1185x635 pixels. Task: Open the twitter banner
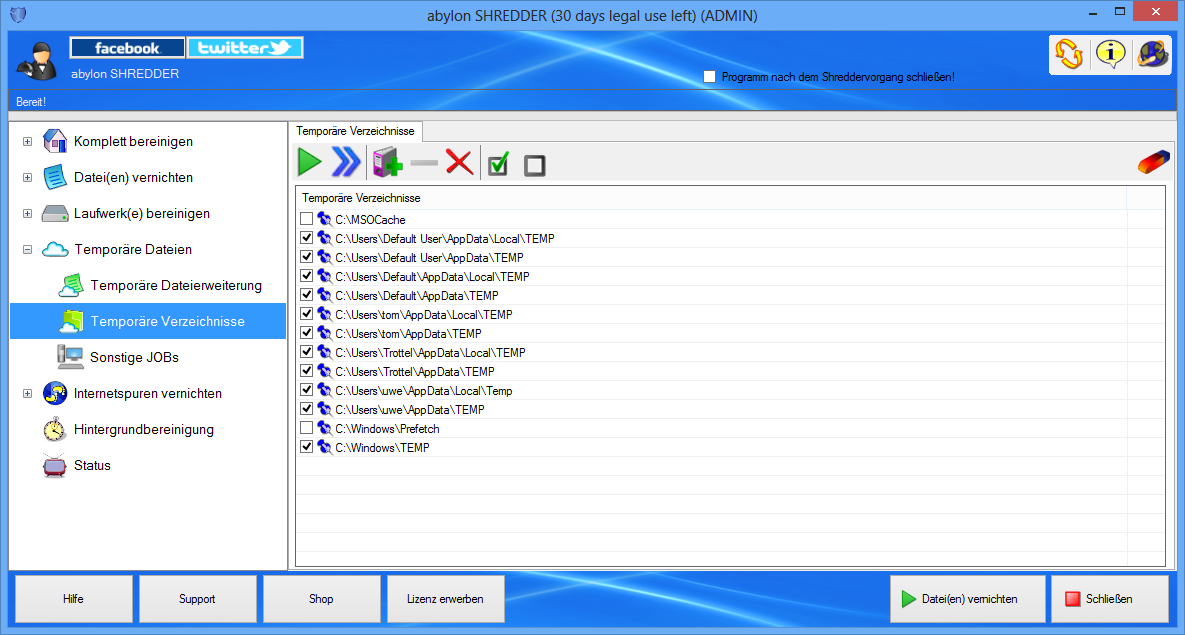[245, 48]
